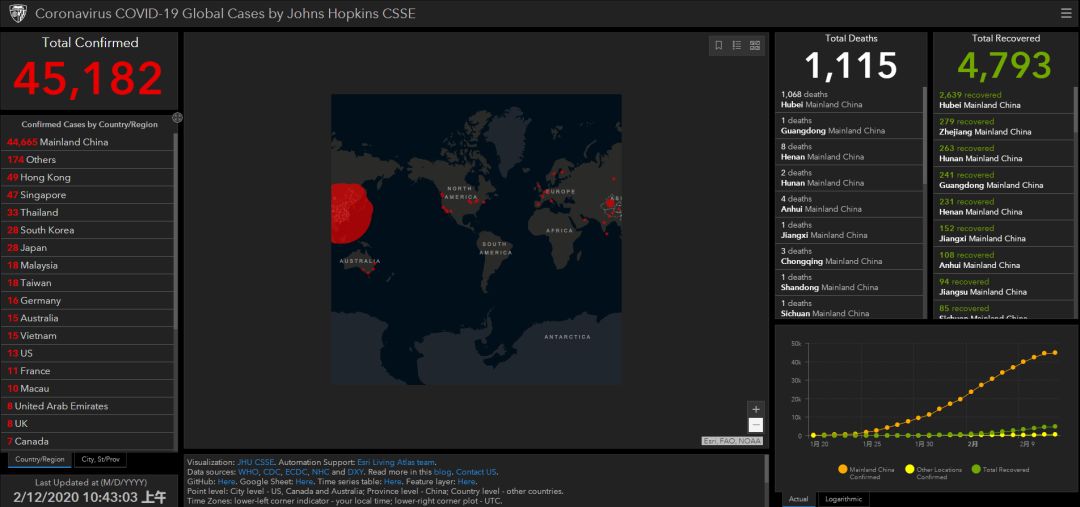Select the Others row with 174 cases
1080x507 pixels.
coord(87,160)
